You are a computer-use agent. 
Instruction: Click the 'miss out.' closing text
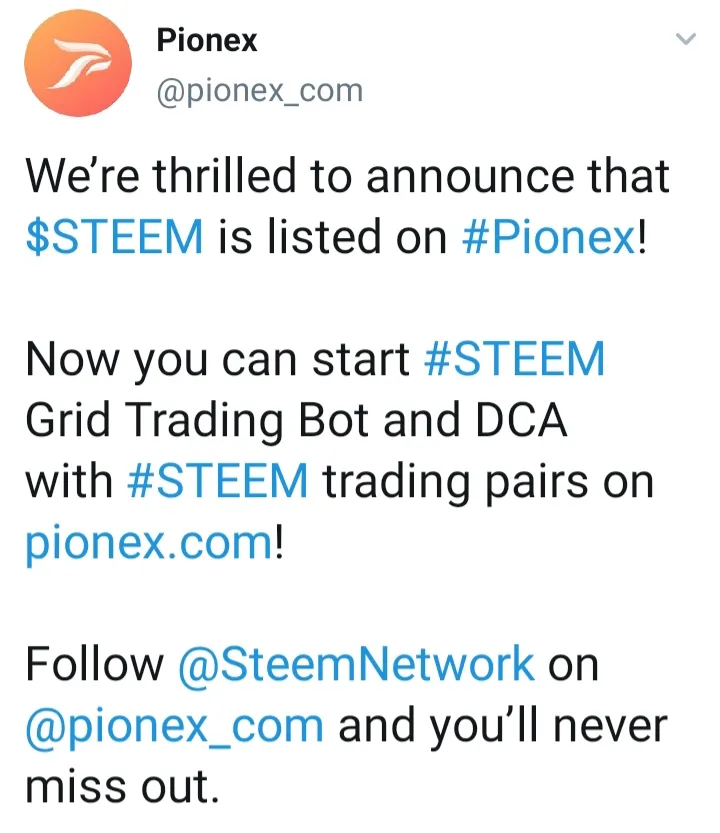pyautogui.click(x=123, y=787)
